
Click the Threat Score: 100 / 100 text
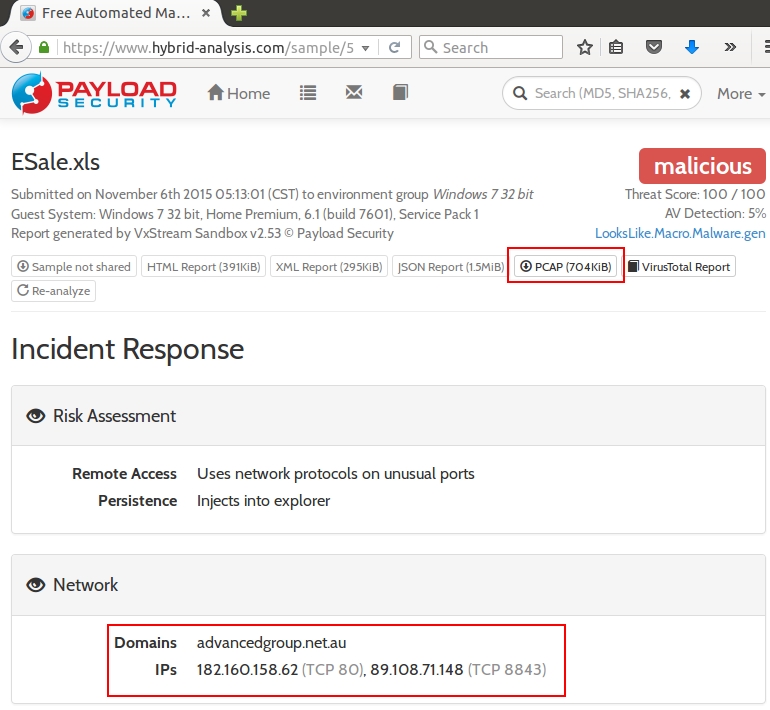point(695,194)
